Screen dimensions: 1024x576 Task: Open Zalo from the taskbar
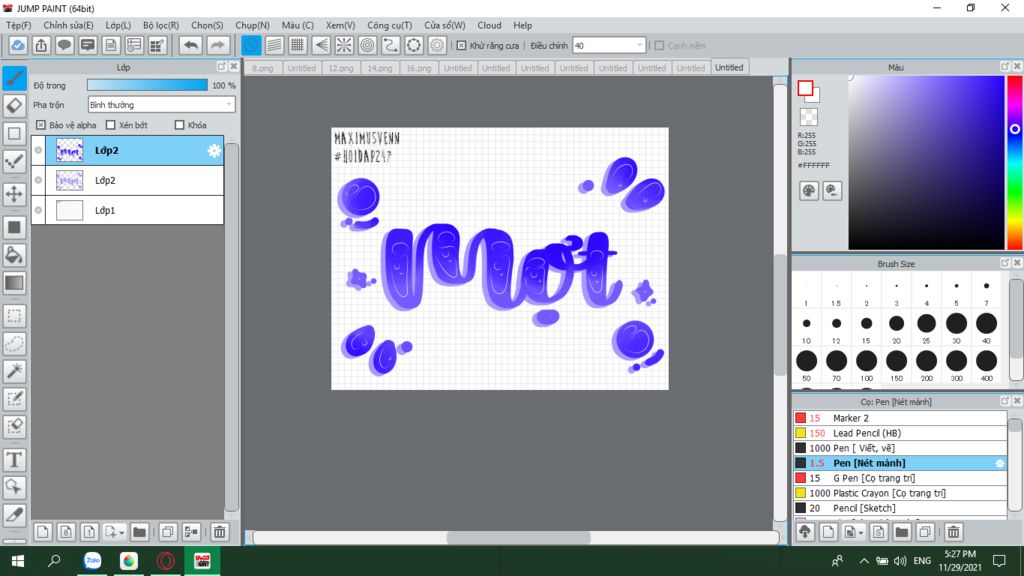92,560
